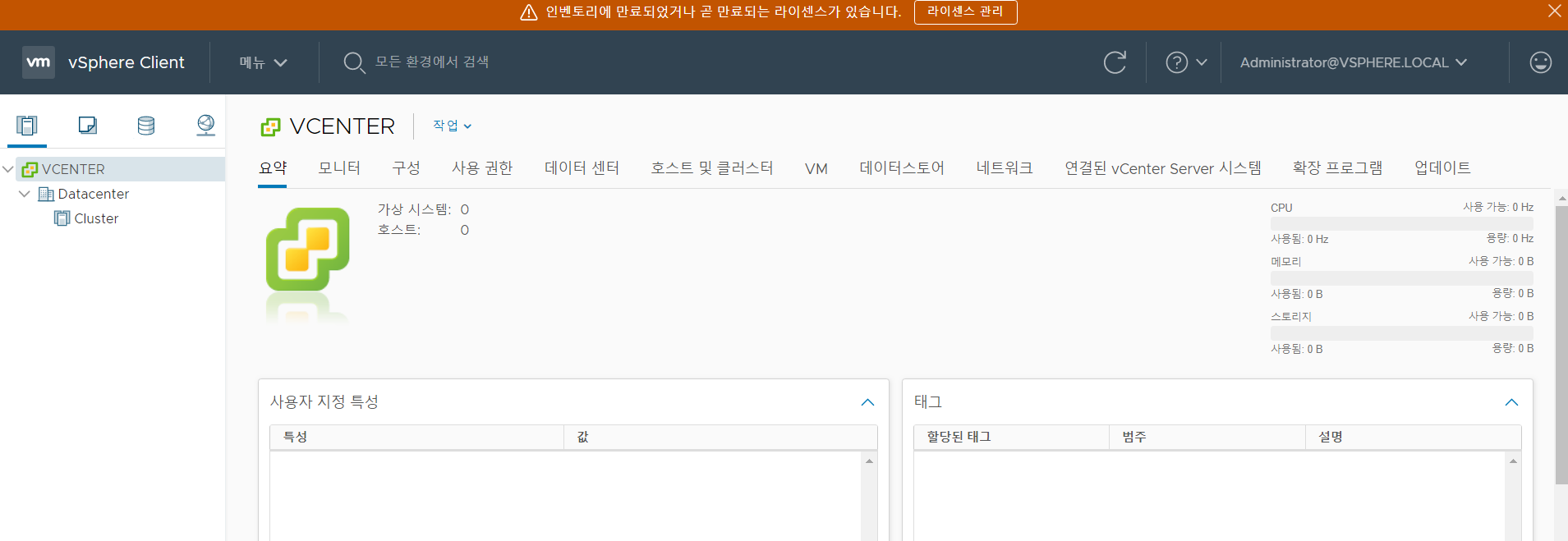Click the 메모리 usage bar

click(1401, 278)
